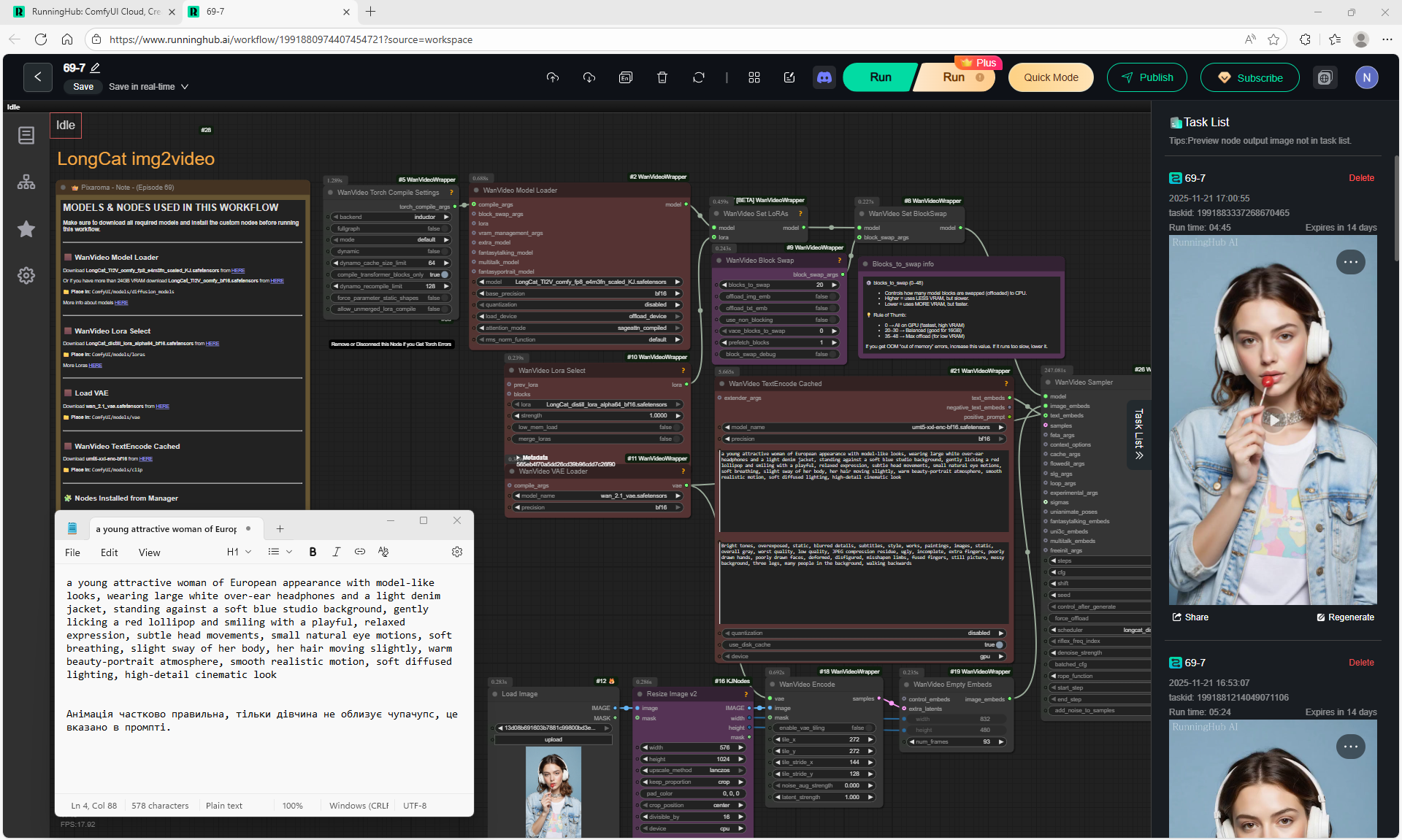Play the first task video preview
The height and width of the screenshot is (840, 1402).
1273,420
